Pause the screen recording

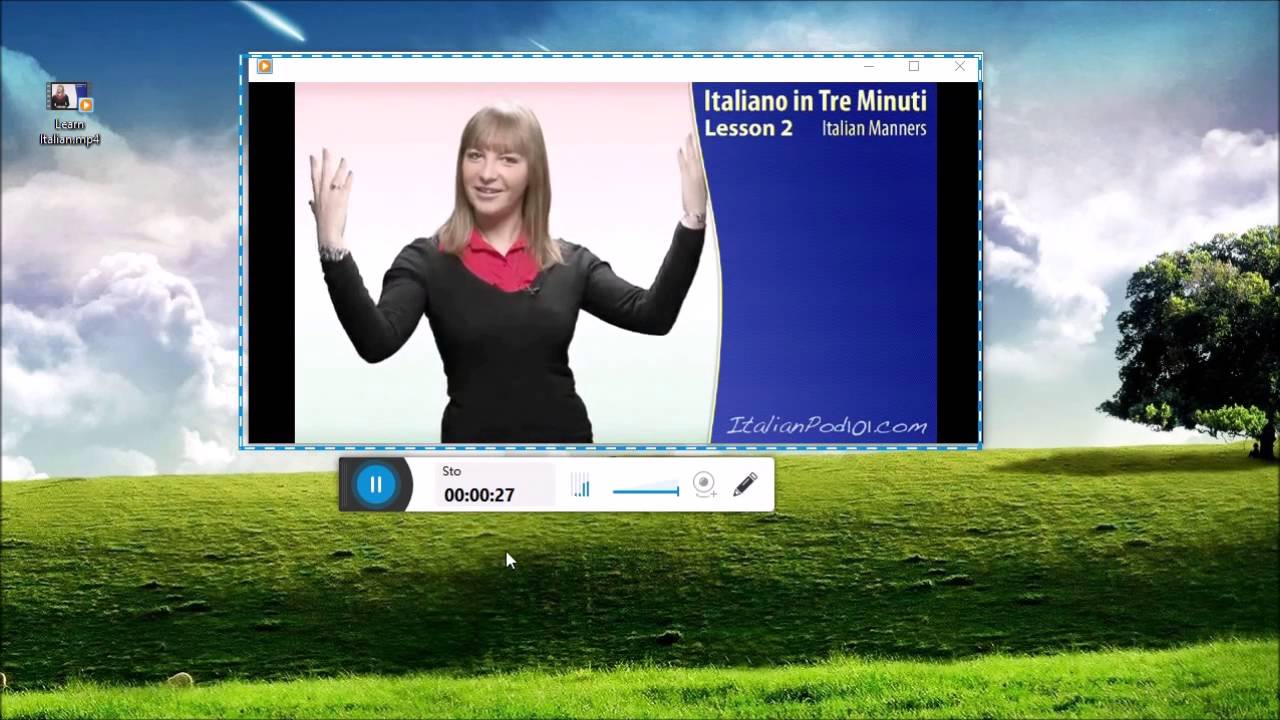[376, 485]
